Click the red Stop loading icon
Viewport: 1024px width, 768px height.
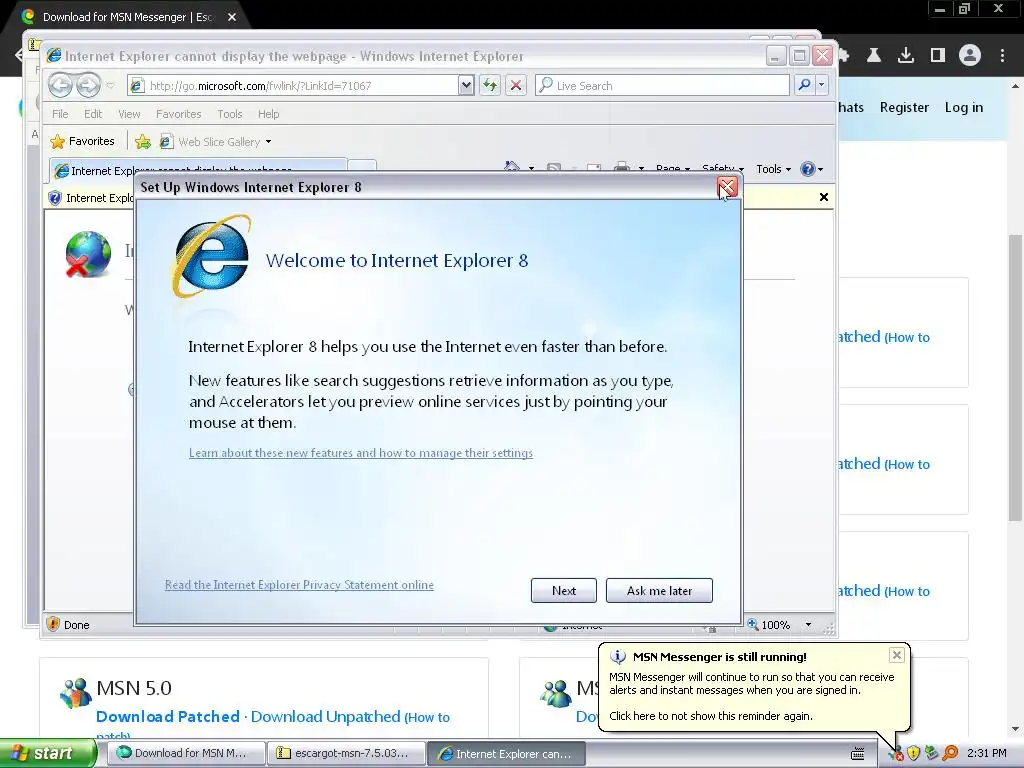point(516,86)
